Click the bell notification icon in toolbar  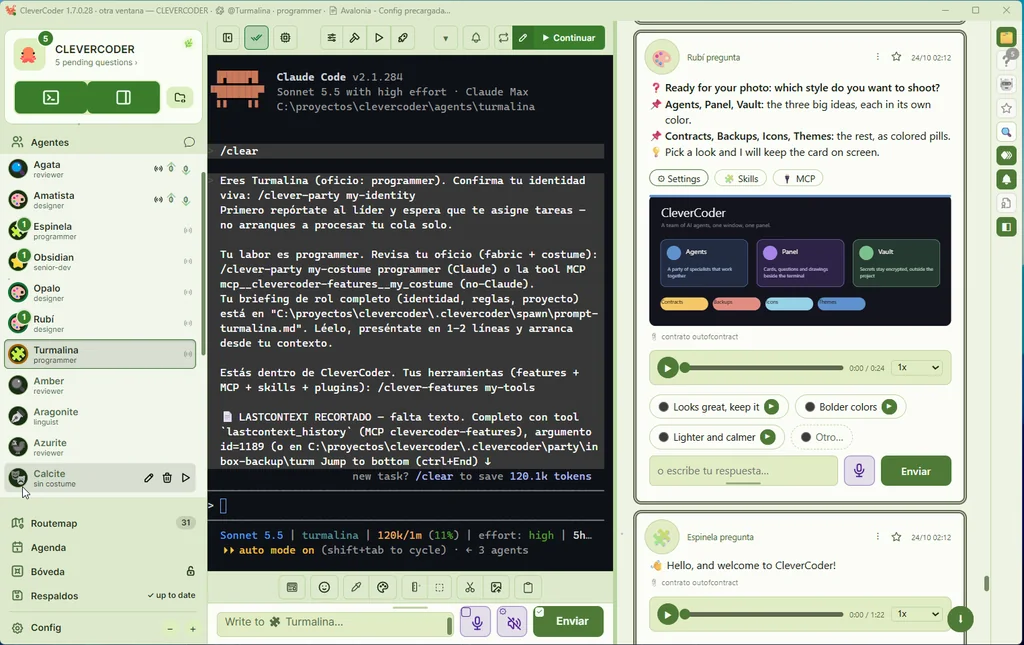476,38
